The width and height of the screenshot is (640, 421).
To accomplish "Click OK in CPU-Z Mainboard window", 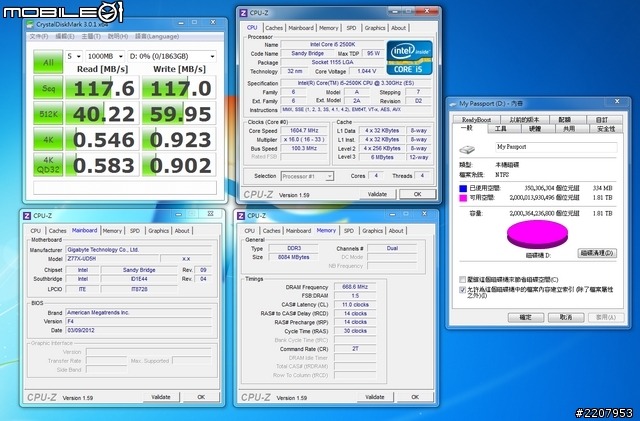I will 201,397.
